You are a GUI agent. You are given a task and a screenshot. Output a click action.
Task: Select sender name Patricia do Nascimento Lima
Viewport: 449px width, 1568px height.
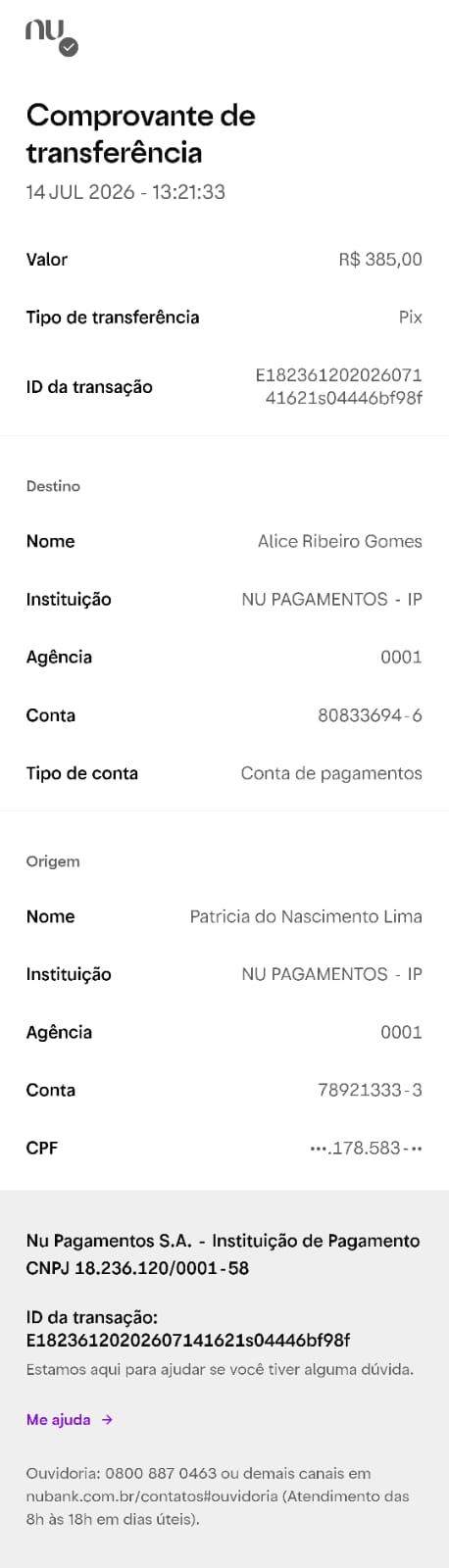306,916
